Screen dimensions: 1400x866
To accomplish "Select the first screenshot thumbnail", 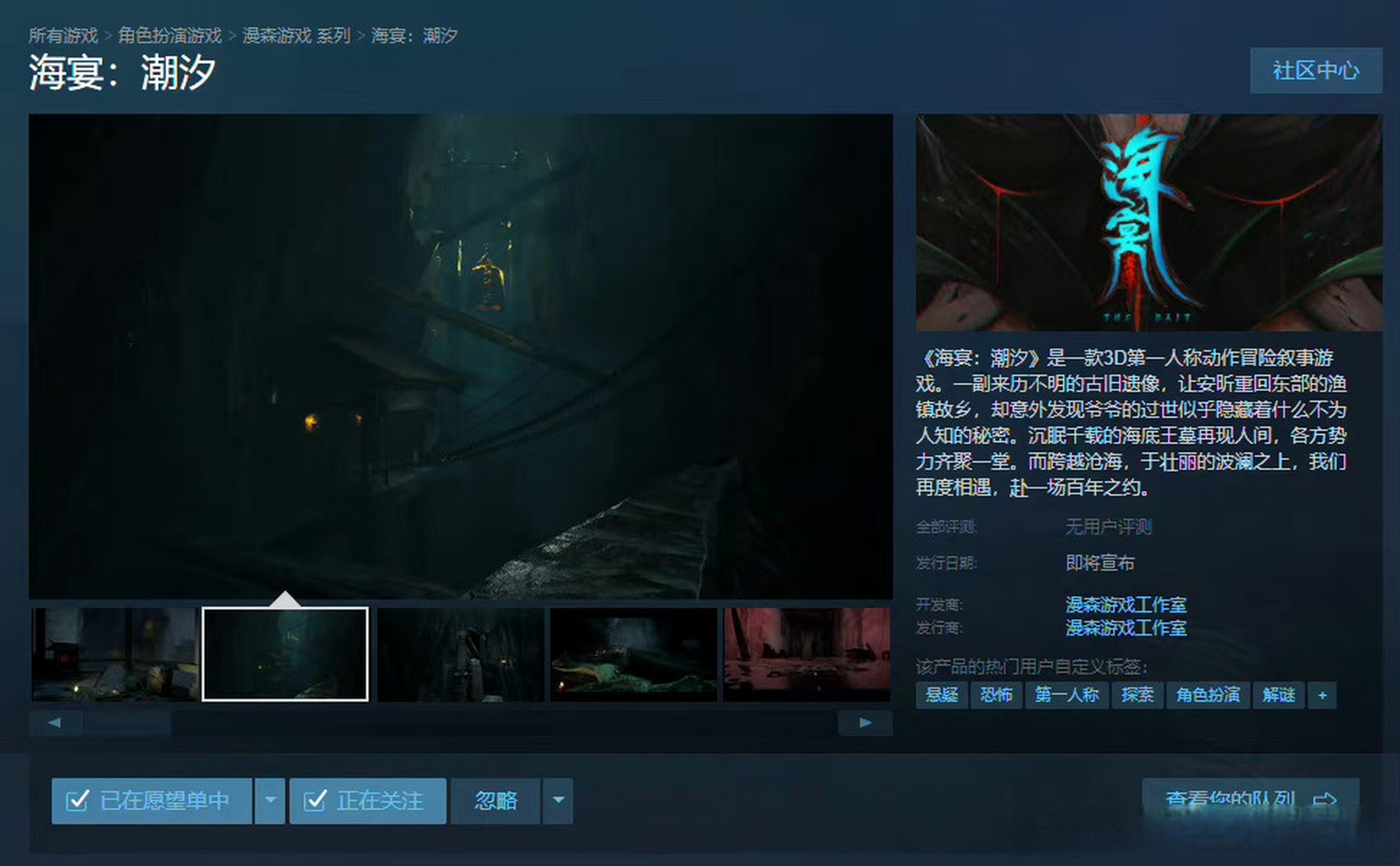I will [x=115, y=654].
